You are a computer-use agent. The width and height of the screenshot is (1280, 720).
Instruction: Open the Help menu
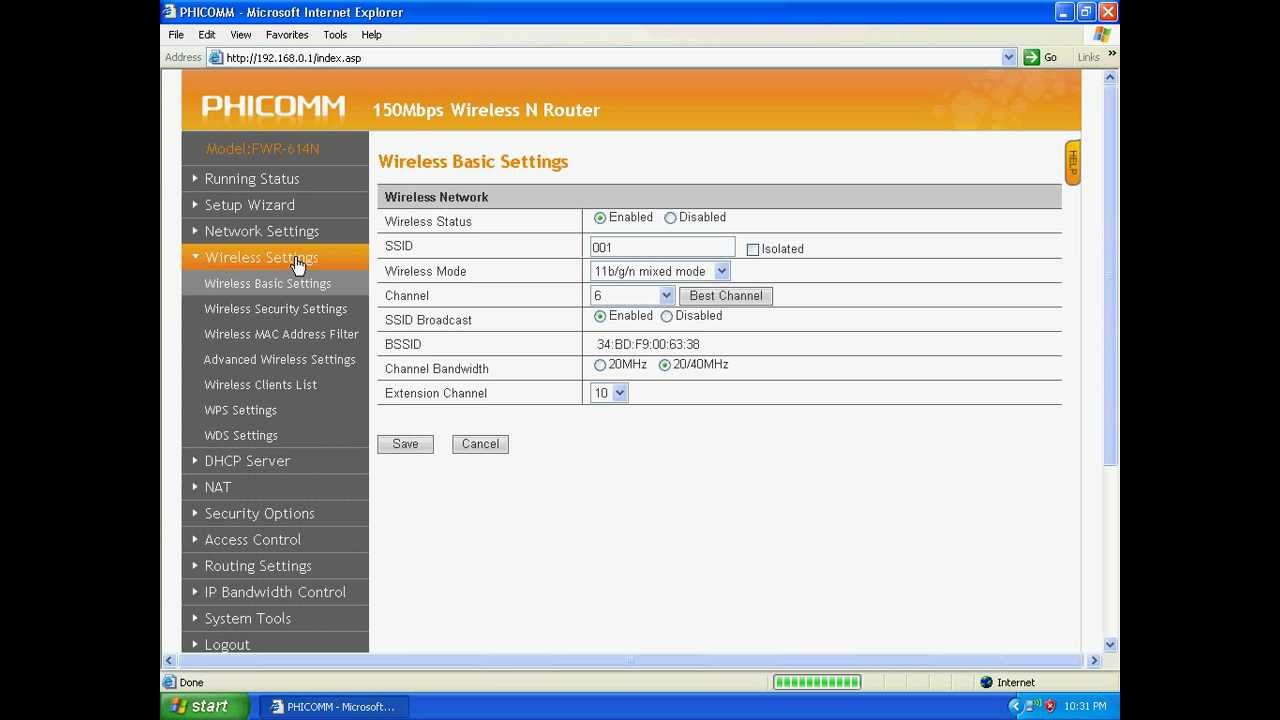coord(371,34)
